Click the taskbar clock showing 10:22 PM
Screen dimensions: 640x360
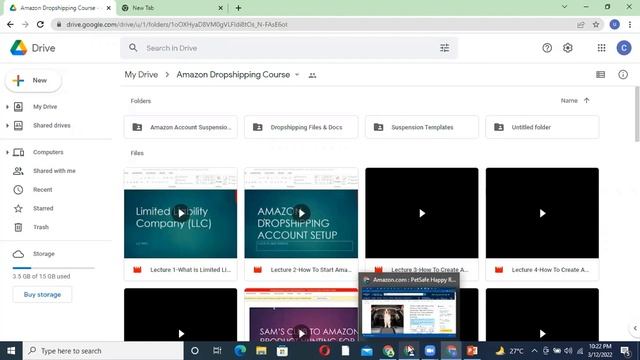point(600,351)
